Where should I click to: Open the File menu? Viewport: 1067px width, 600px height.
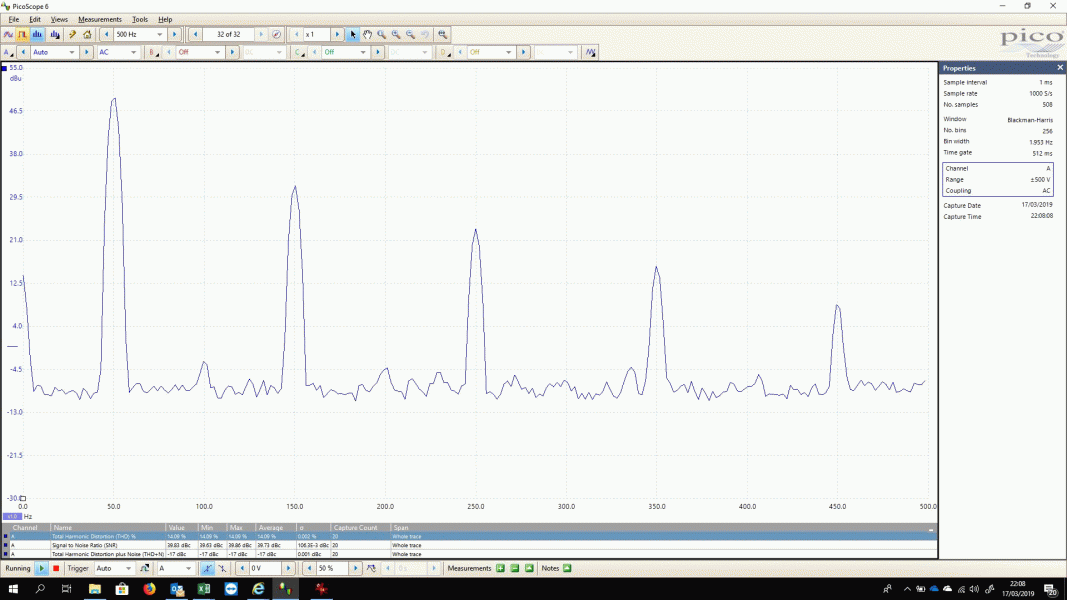coord(14,20)
